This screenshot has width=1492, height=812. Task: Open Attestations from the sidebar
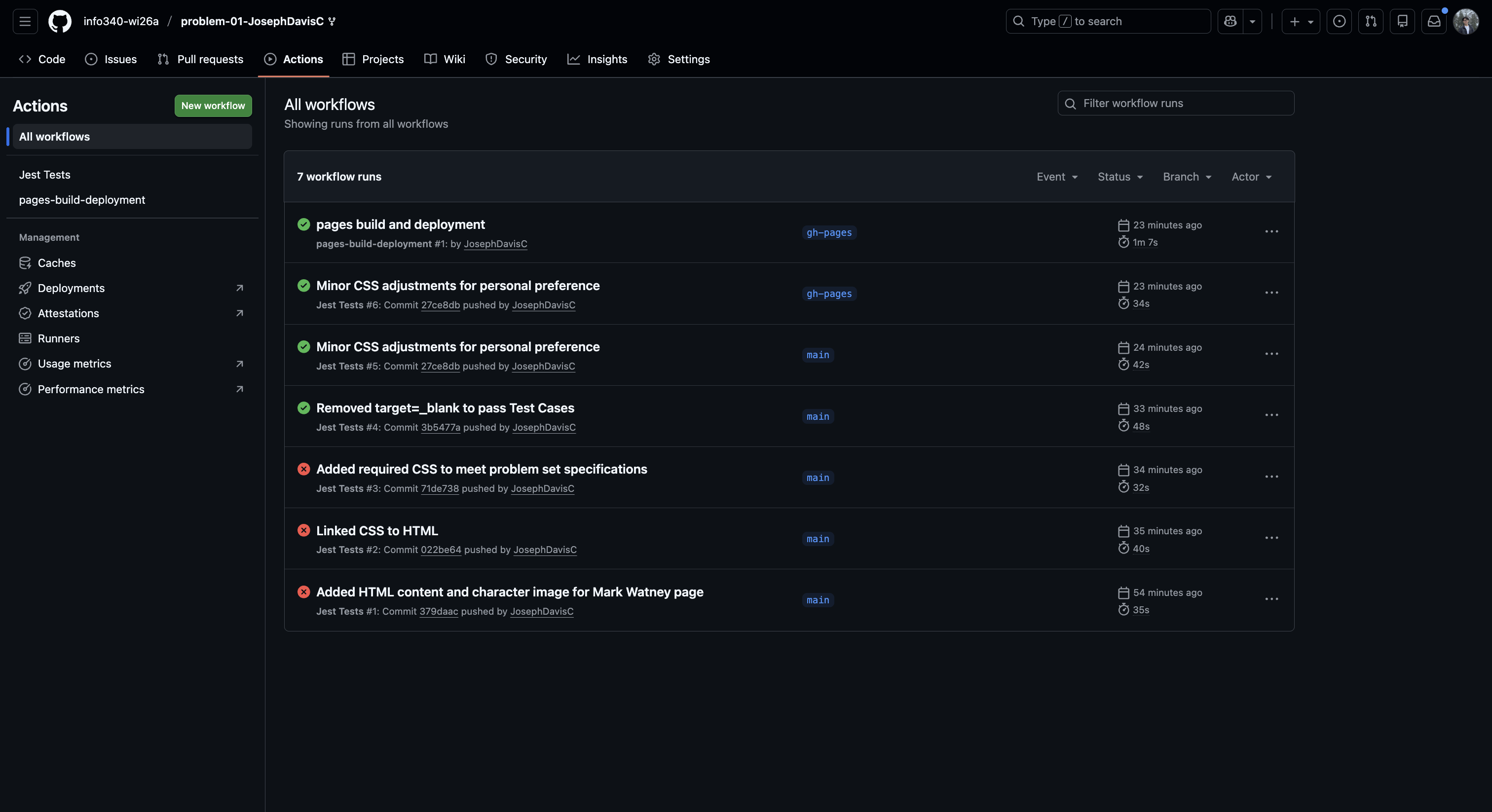click(x=69, y=313)
